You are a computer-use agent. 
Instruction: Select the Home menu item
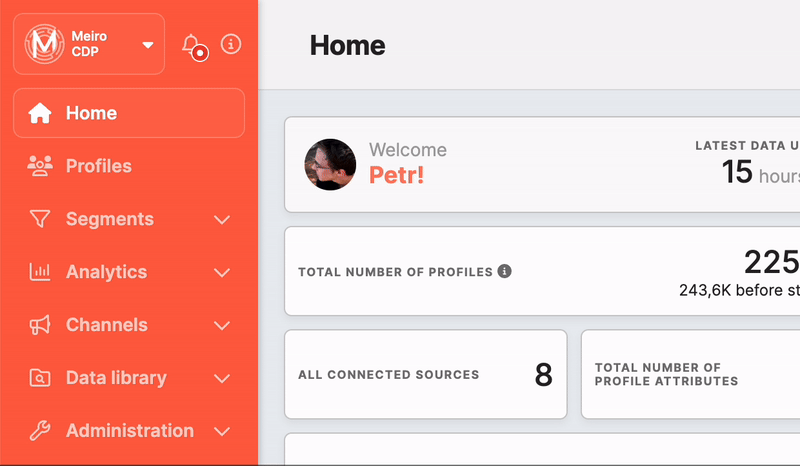(92, 113)
